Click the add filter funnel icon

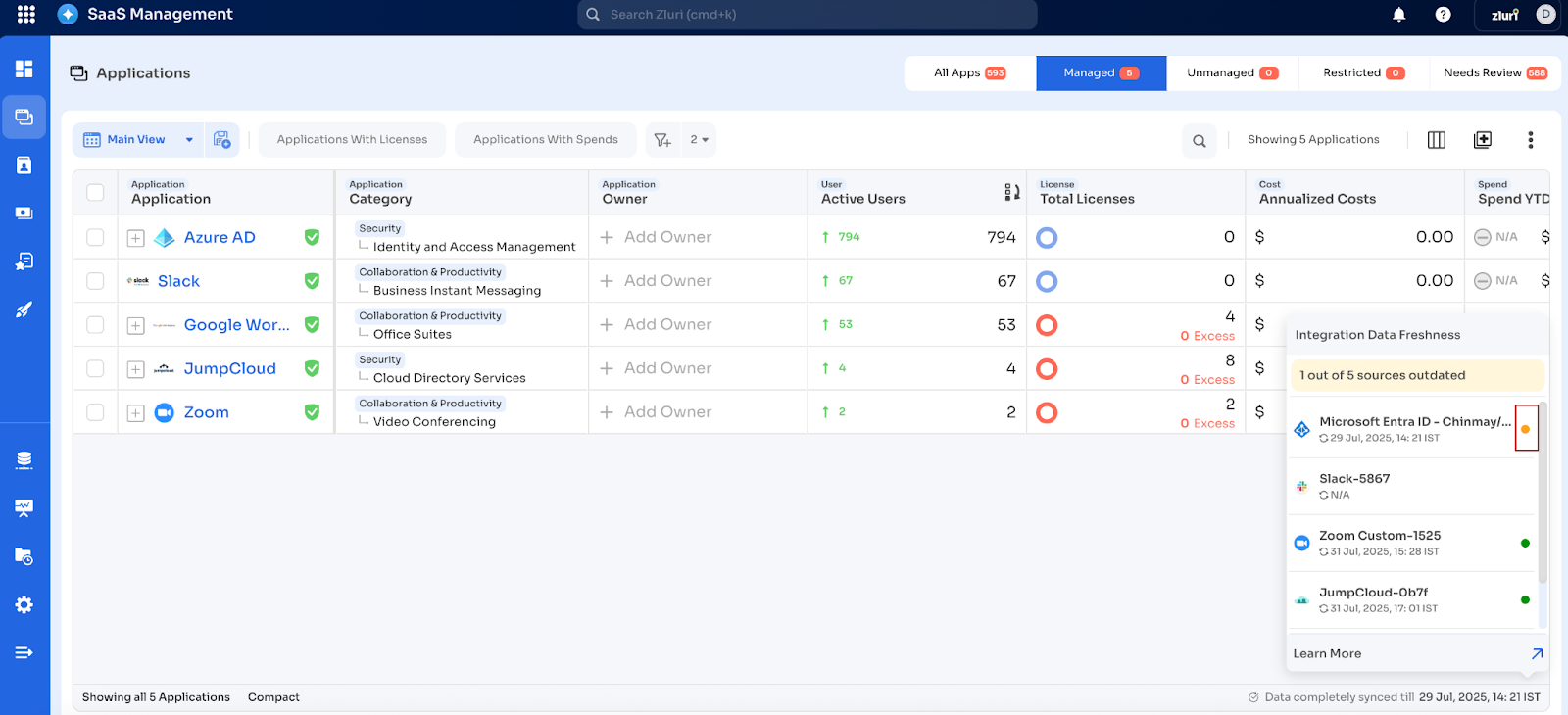pos(662,140)
